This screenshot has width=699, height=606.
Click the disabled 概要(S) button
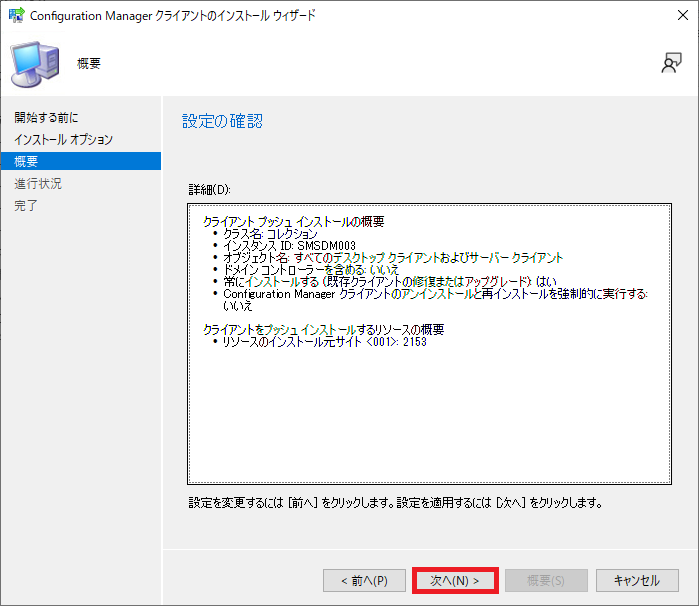(545, 580)
